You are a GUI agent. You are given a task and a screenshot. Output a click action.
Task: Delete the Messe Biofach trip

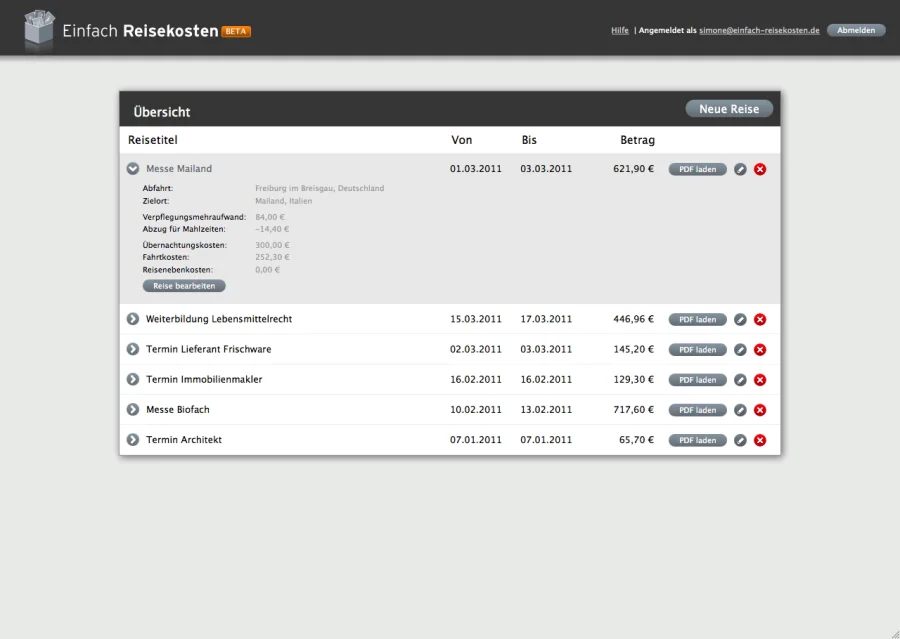point(760,410)
